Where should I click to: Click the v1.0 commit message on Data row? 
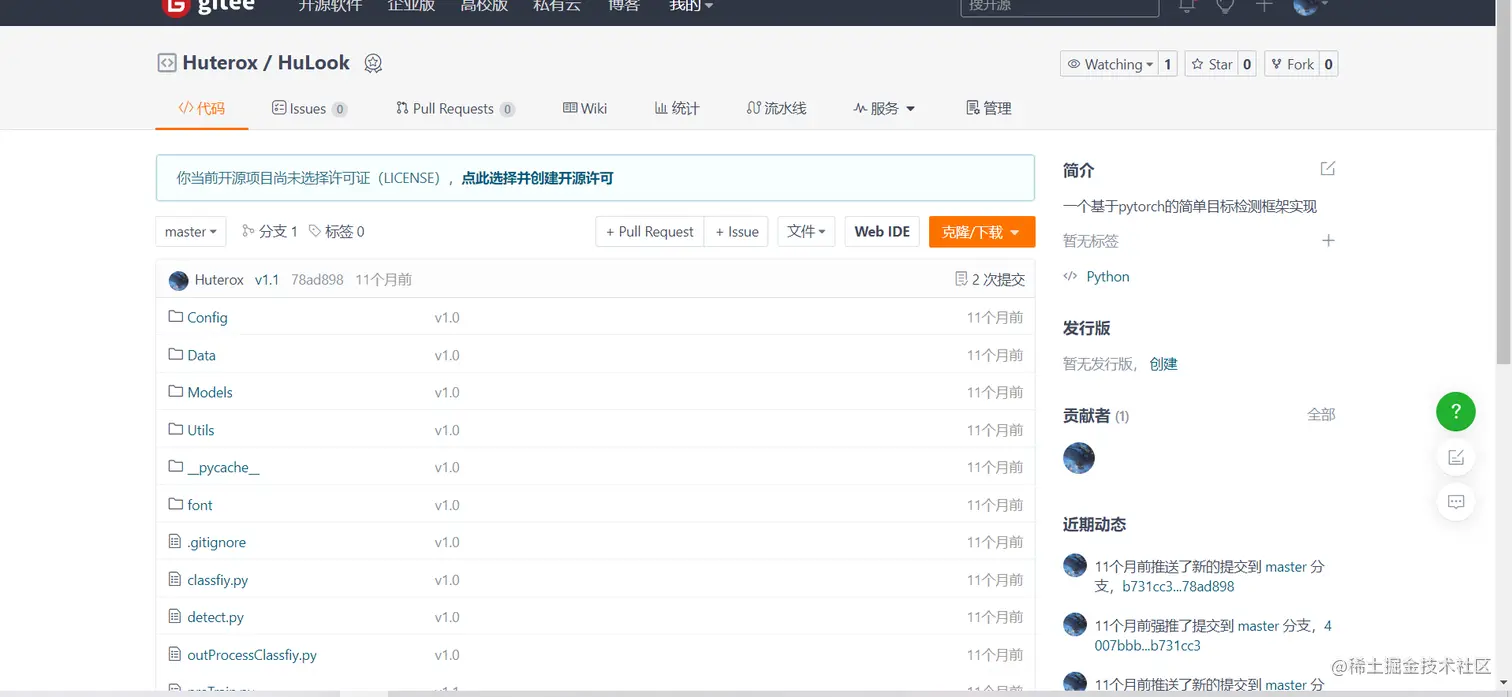(x=447, y=355)
